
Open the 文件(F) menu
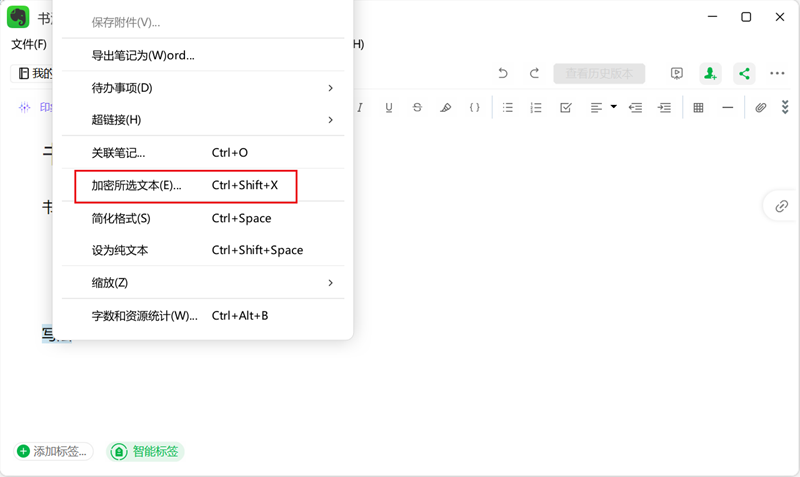[29, 44]
